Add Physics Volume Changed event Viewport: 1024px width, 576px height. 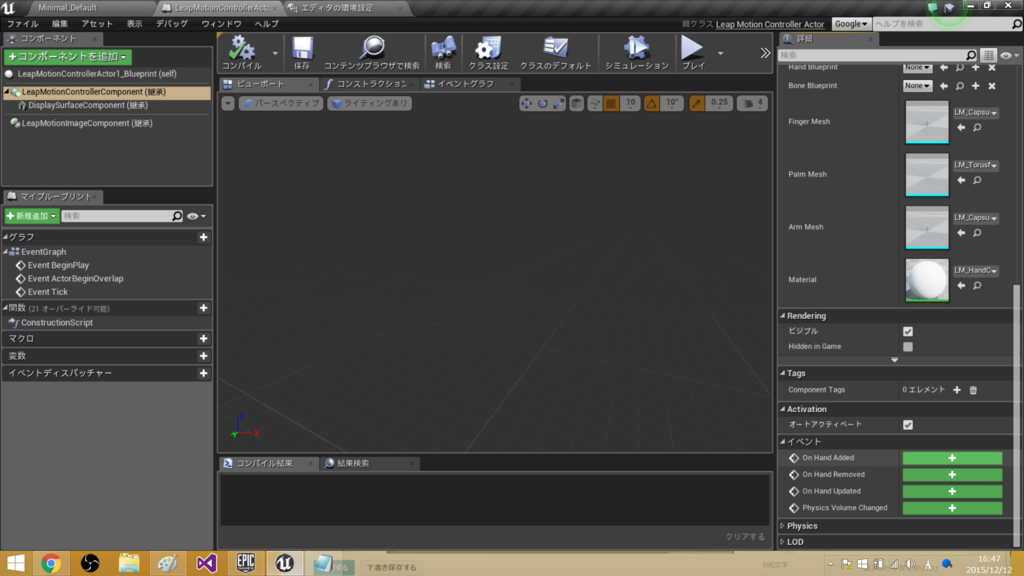pyautogui.click(x=952, y=508)
